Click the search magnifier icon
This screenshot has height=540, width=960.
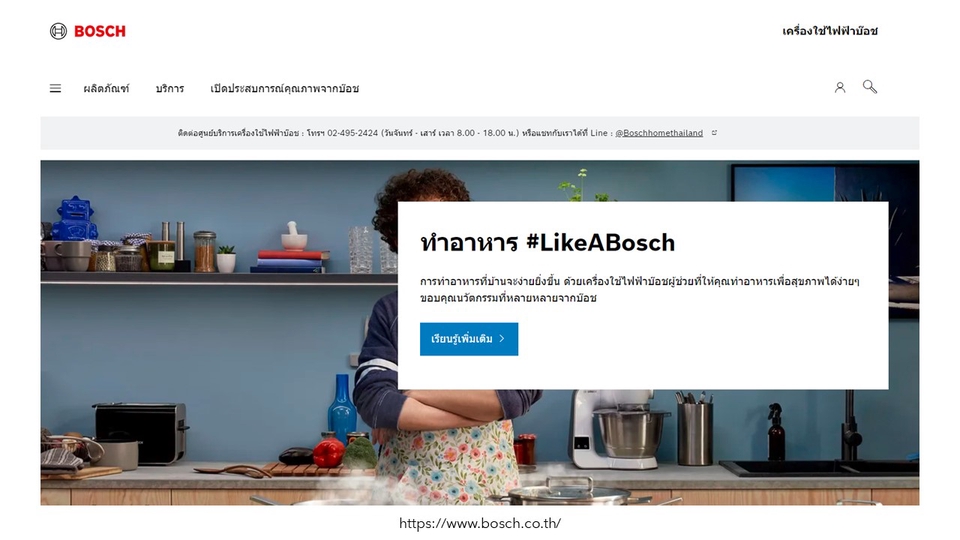coord(869,87)
